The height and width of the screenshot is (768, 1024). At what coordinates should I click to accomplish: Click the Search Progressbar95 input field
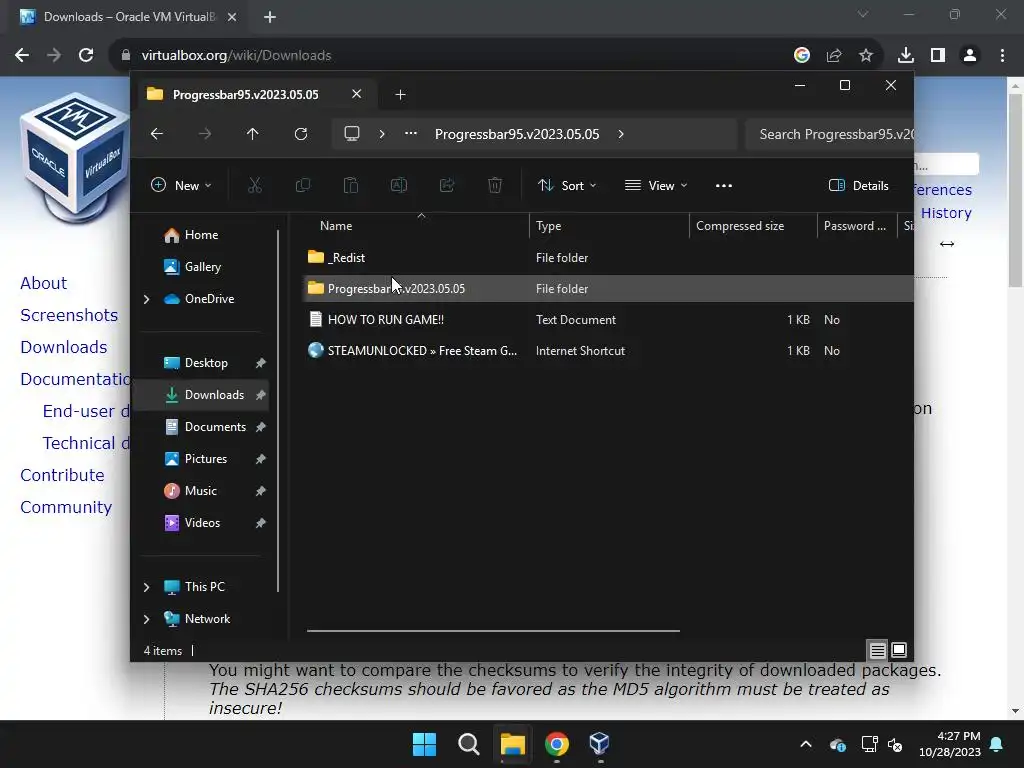[829, 134]
